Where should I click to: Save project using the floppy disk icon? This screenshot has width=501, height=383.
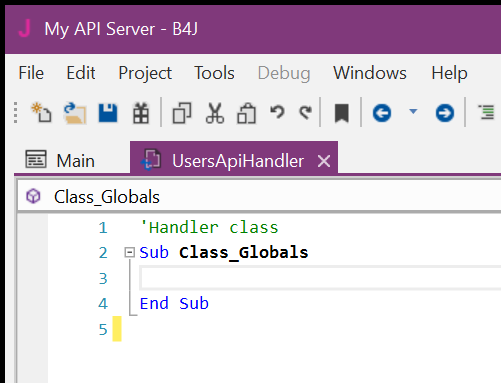click(108, 113)
